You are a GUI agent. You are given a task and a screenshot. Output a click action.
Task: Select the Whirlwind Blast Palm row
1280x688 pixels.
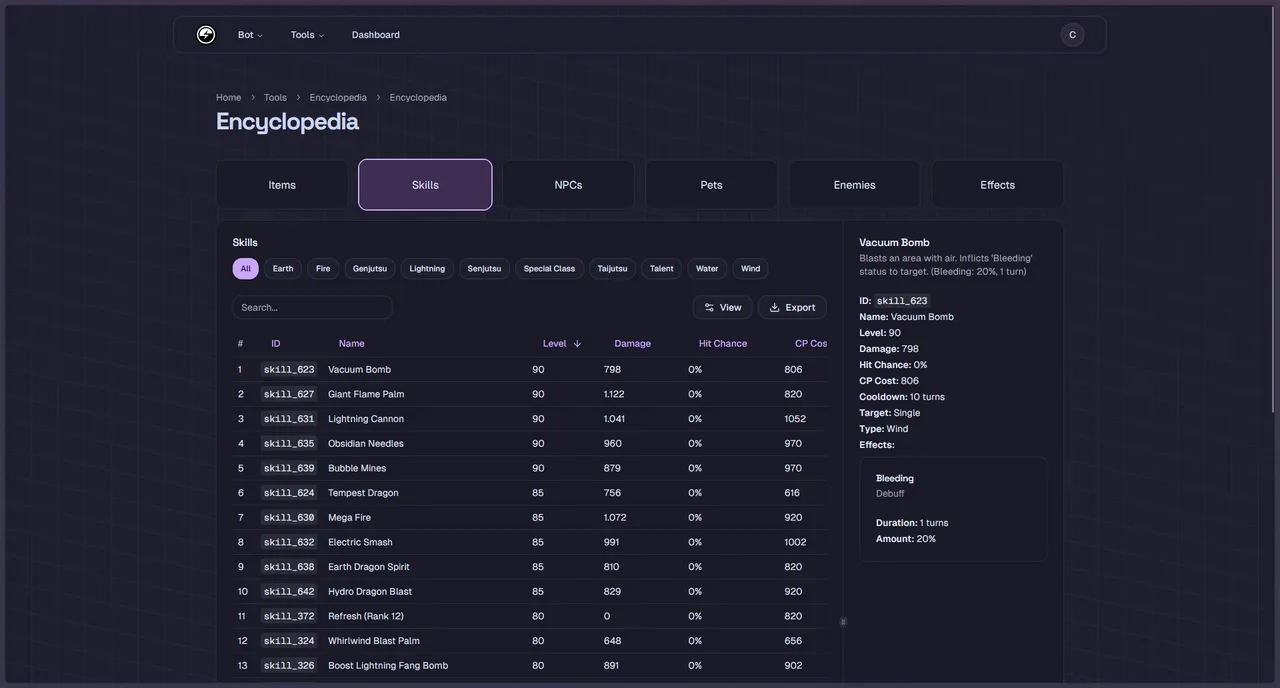pyautogui.click(x=530, y=641)
